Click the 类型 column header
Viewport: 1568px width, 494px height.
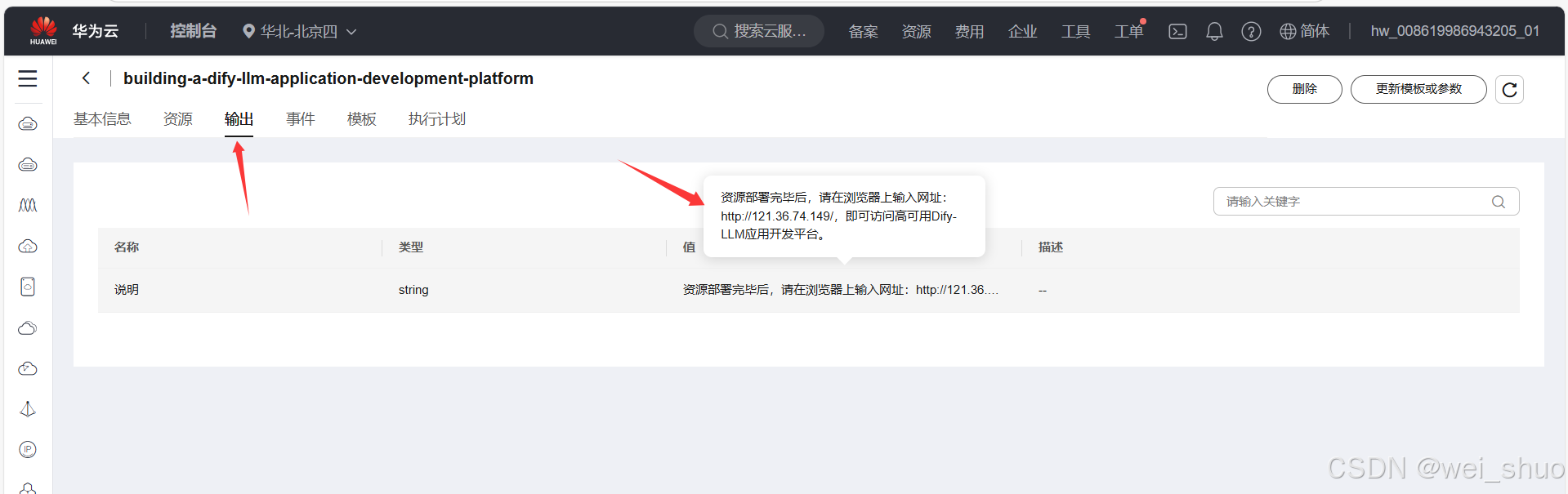411,247
